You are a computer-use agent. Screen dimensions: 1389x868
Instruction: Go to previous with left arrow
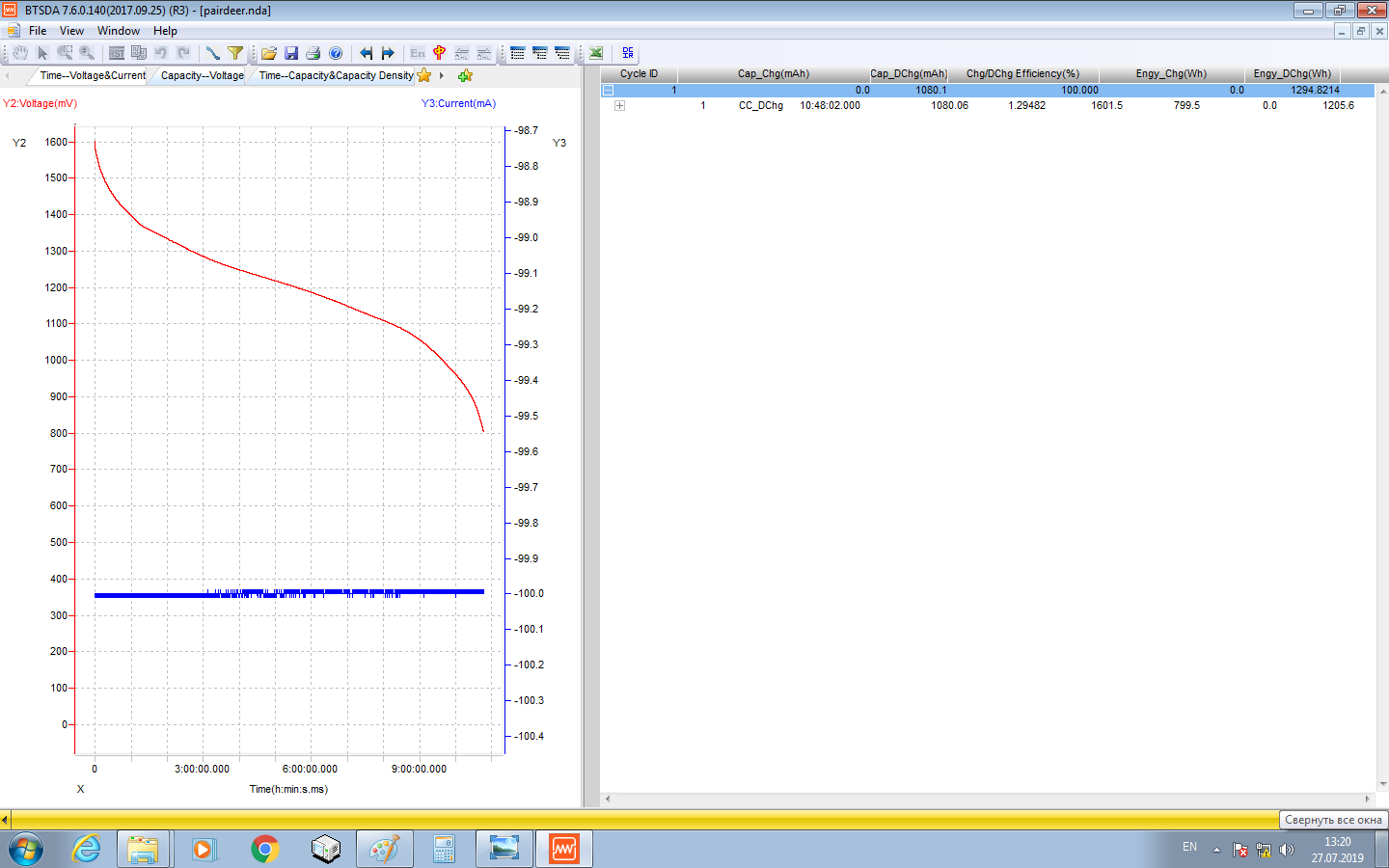366,53
